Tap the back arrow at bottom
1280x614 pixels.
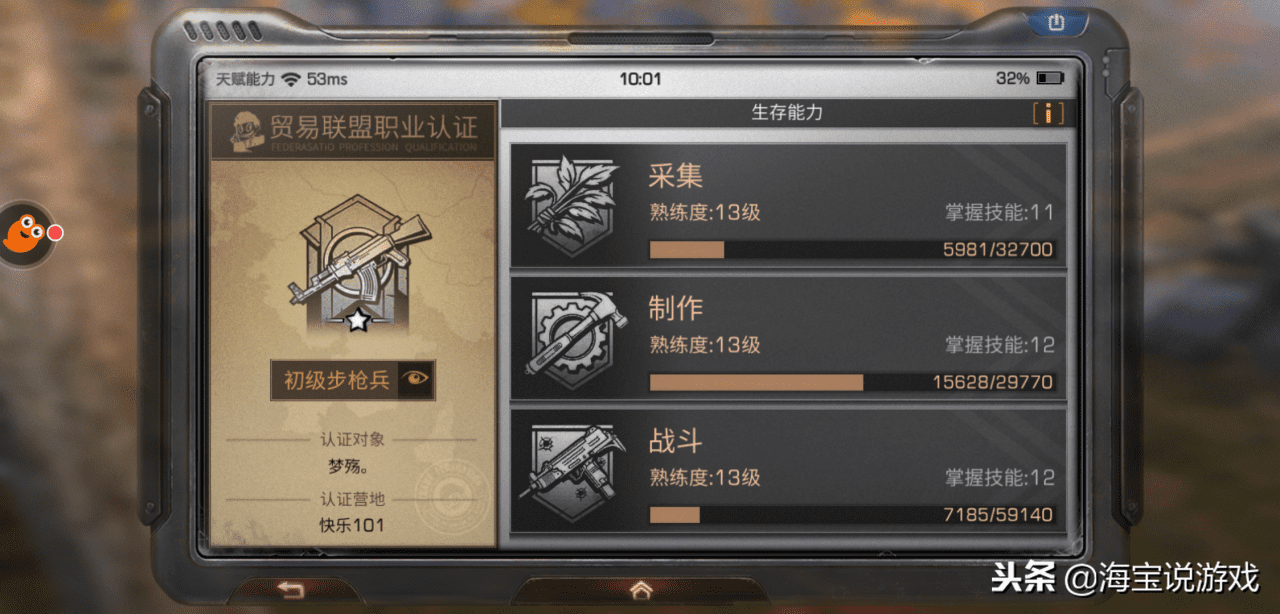290,589
